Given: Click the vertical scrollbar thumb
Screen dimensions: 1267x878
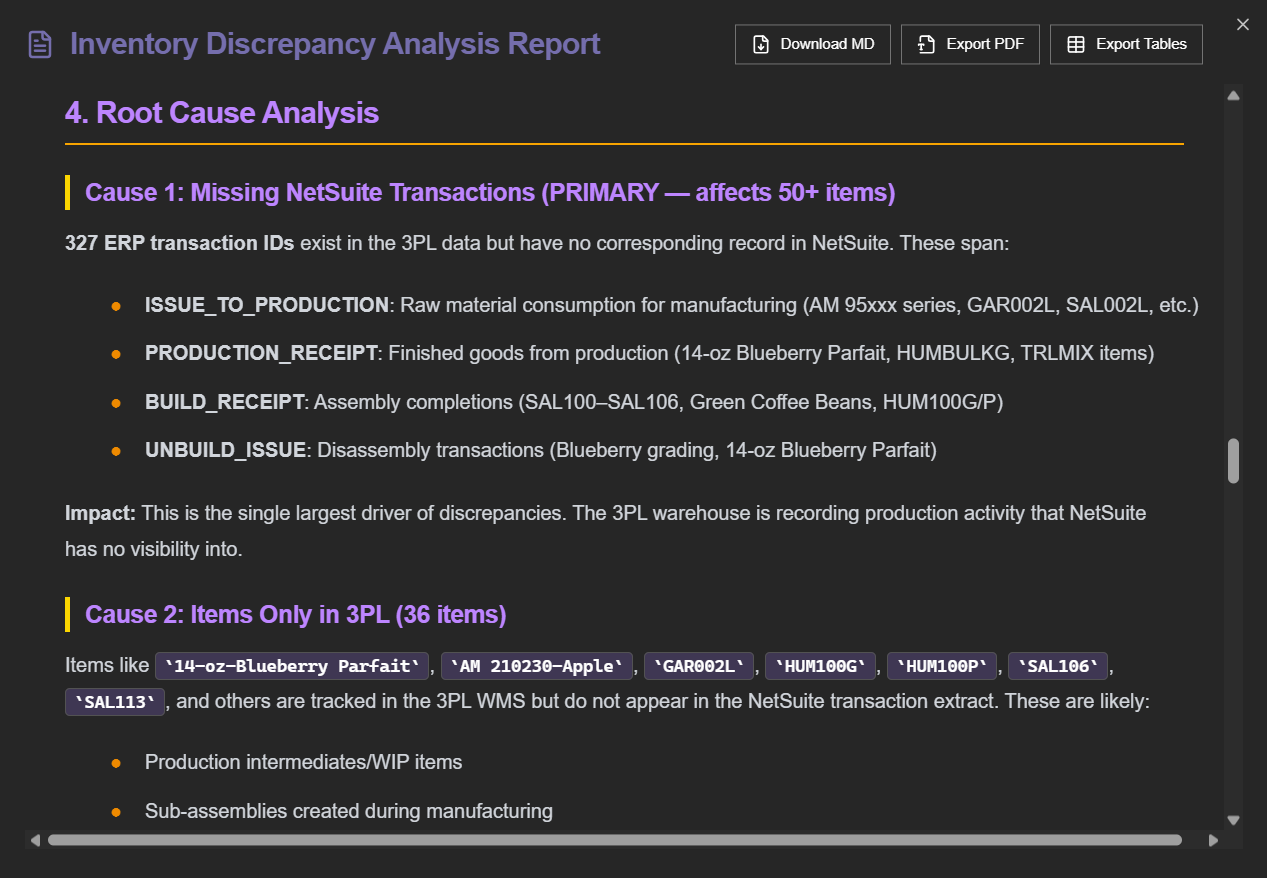Looking at the screenshot, I should click(x=1233, y=461).
